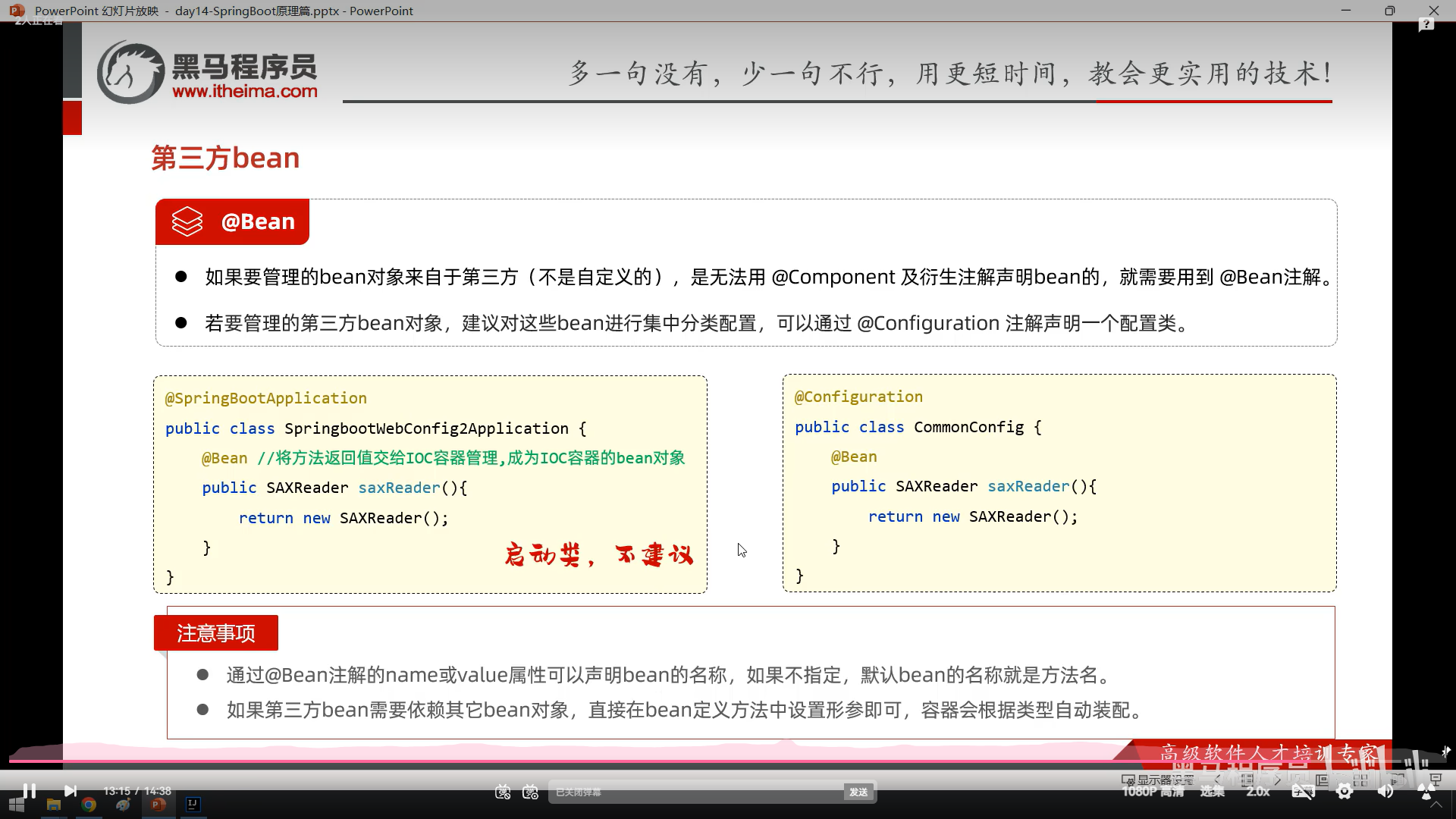Toggle the danmaku display icon
This screenshot has height=819, width=1456.
point(502,792)
